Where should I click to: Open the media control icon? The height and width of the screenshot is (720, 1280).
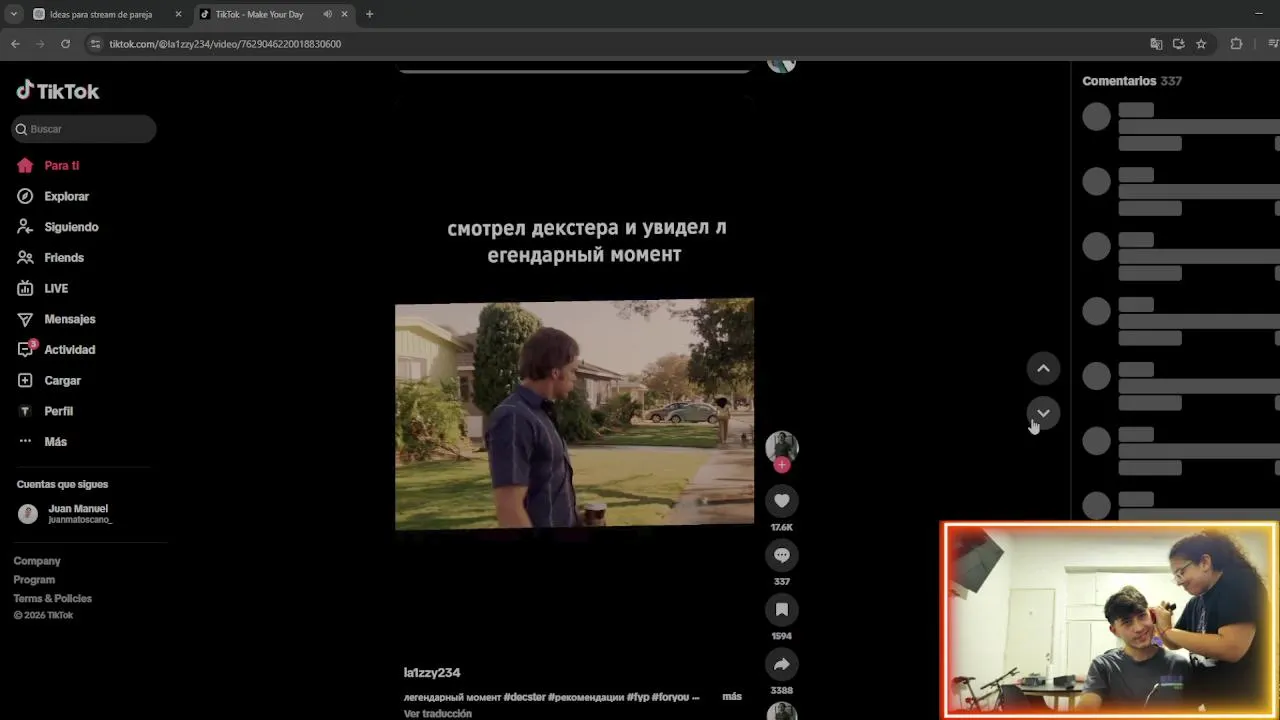pyautogui.click(x=1273, y=44)
